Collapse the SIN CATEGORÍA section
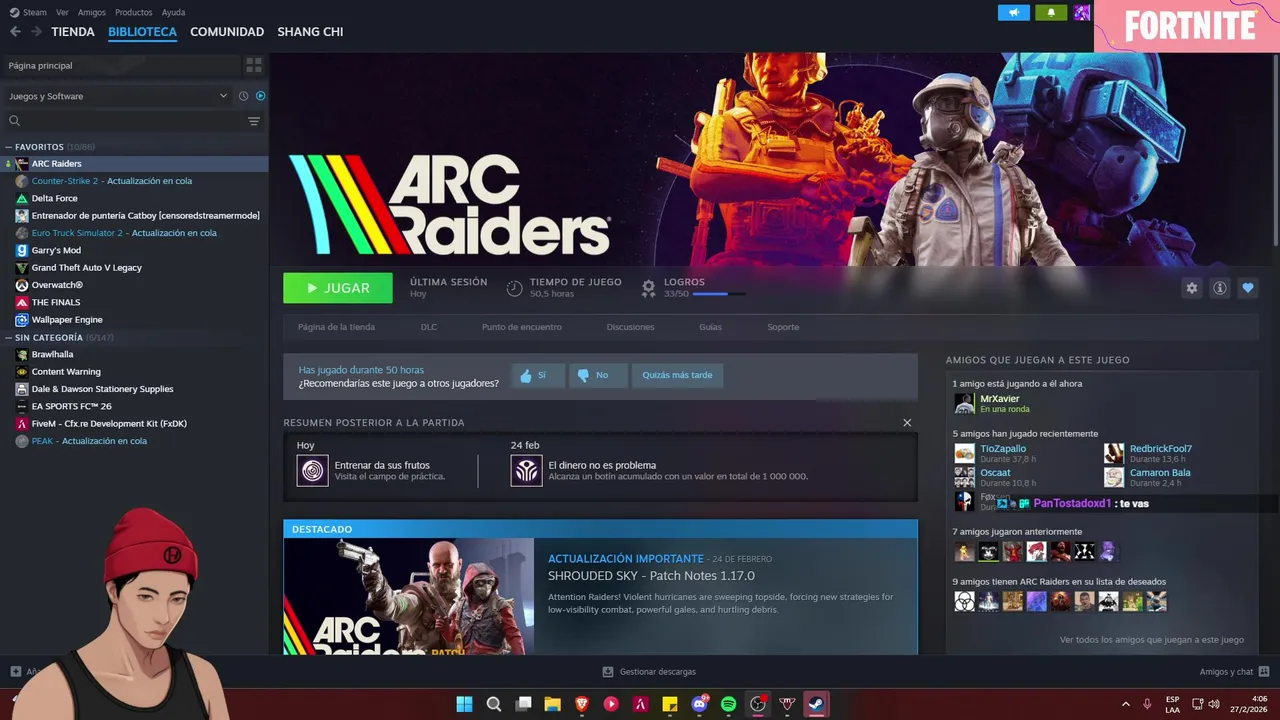This screenshot has height=720, width=1280. [9, 338]
